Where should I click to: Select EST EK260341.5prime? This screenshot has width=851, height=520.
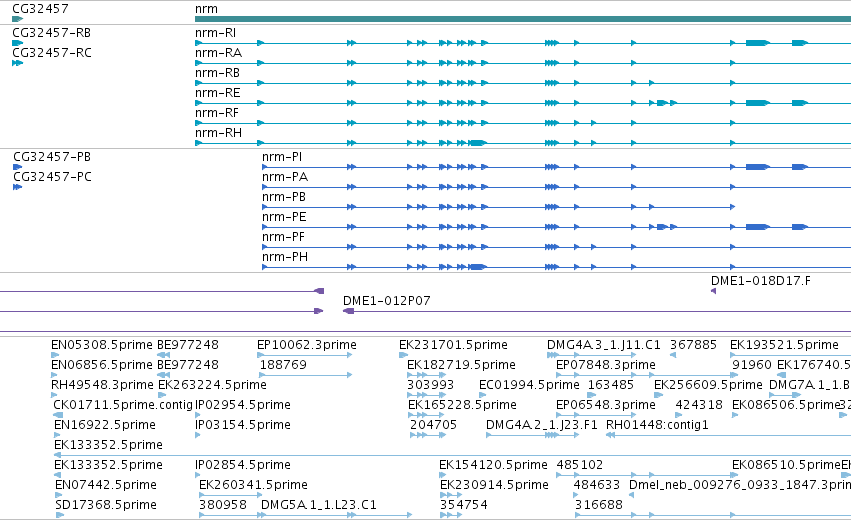pyautogui.click(x=253, y=486)
